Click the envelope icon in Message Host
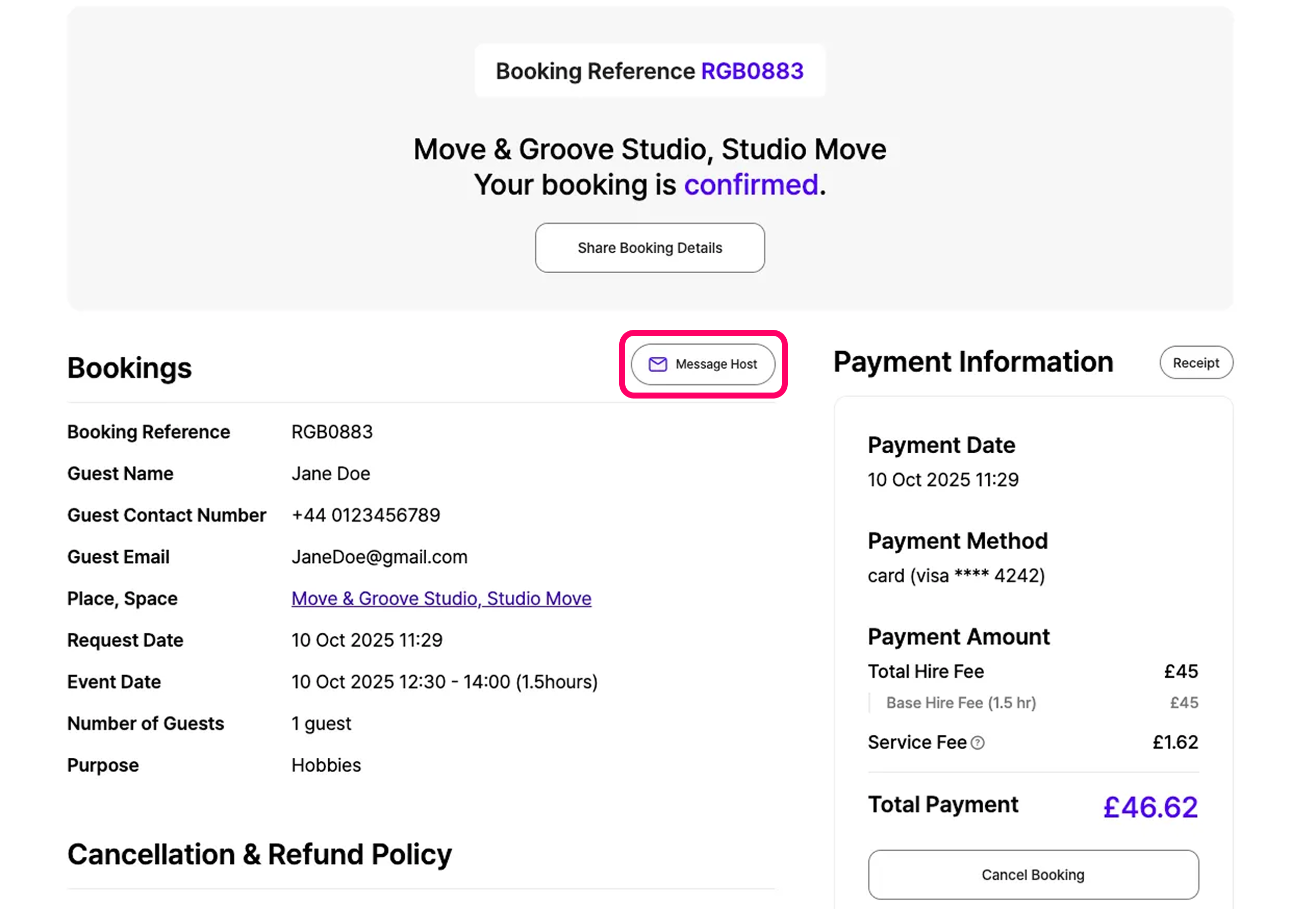This screenshot has width=1316, height=909. 658,365
